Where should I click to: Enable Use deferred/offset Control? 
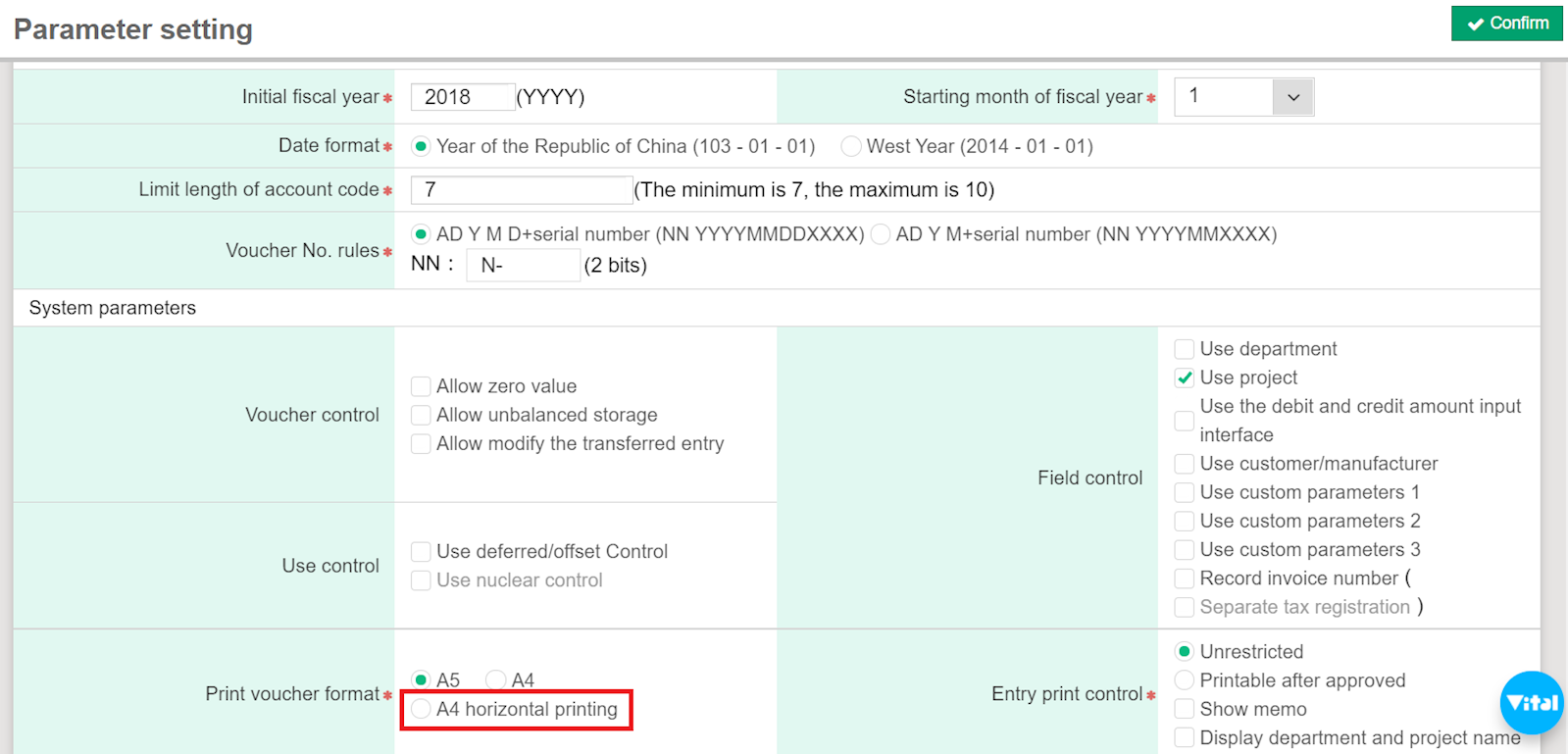pyautogui.click(x=421, y=551)
